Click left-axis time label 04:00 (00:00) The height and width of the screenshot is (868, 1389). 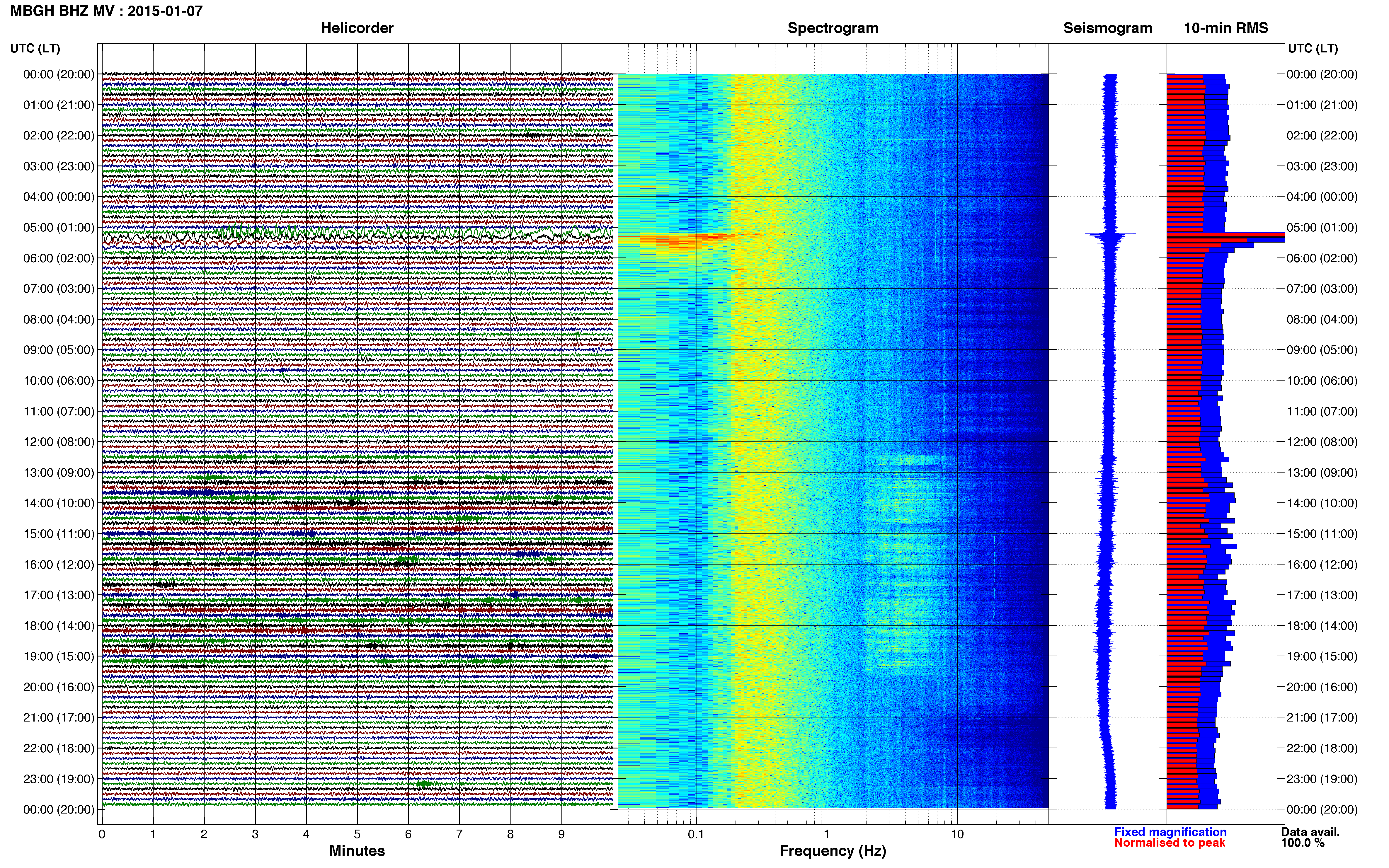pos(59,197)
